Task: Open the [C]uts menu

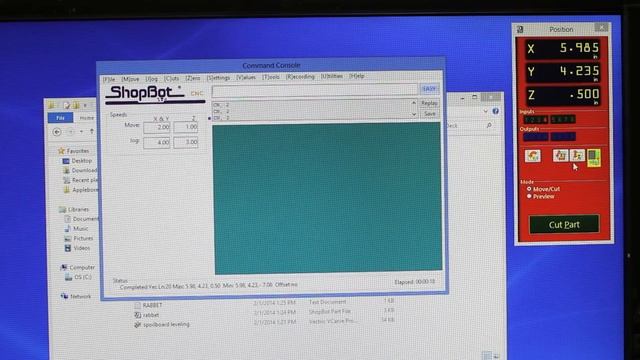Action: click(172, 78)
